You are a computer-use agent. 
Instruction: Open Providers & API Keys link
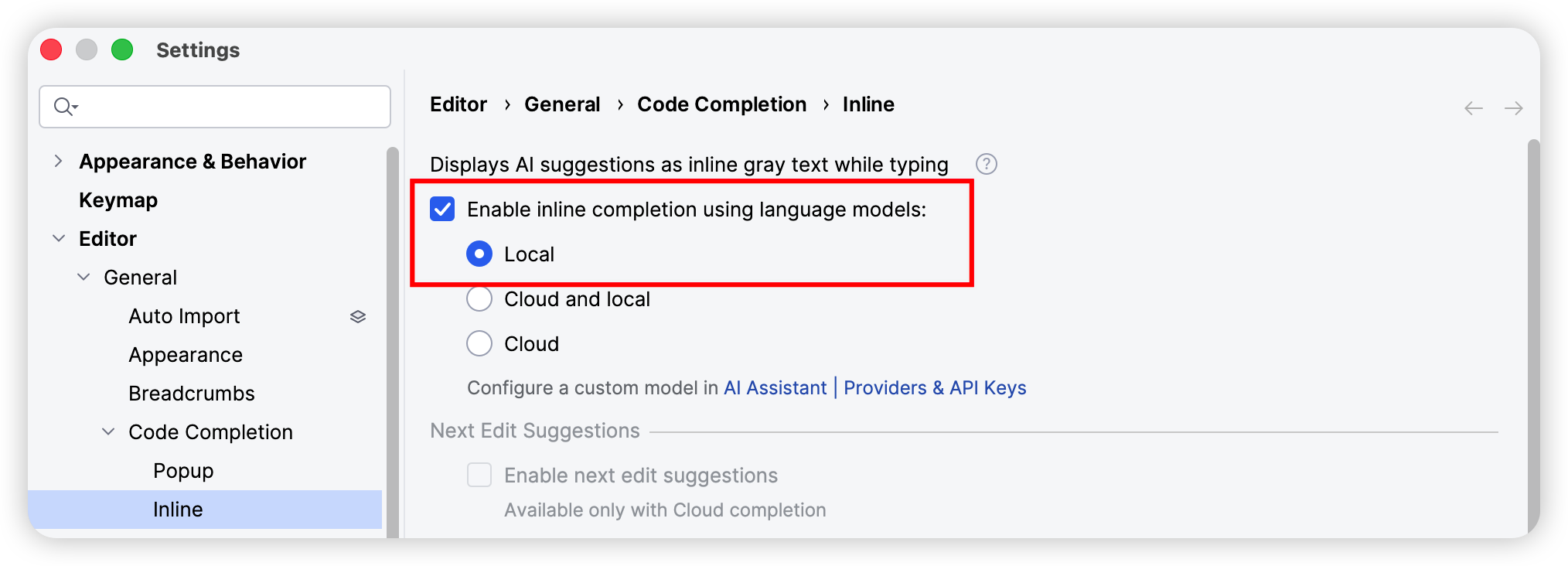coord(935,388)
